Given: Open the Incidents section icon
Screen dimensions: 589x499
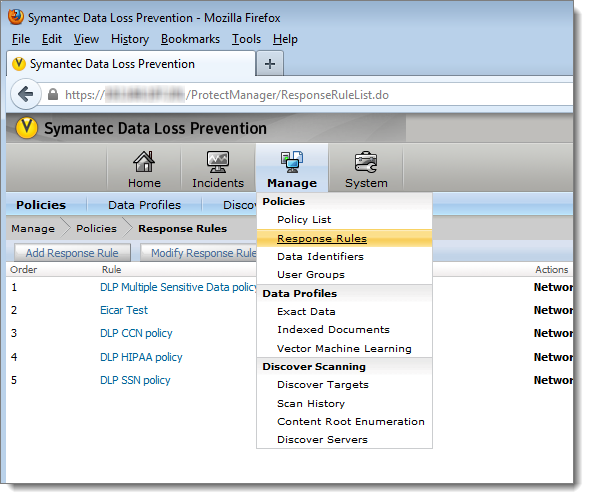Looking at the screenshot, I should (x=218, y=162).
